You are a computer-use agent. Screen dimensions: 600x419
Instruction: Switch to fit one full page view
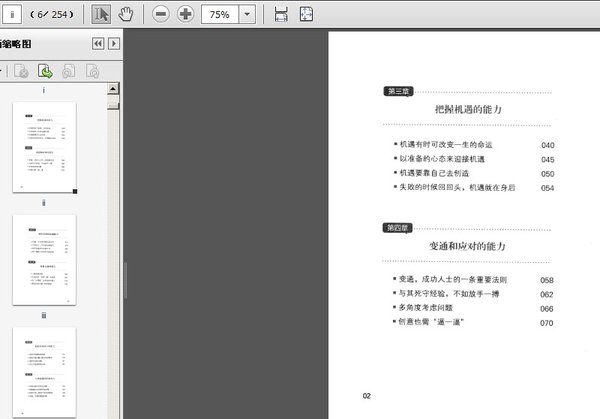(306, 14)
